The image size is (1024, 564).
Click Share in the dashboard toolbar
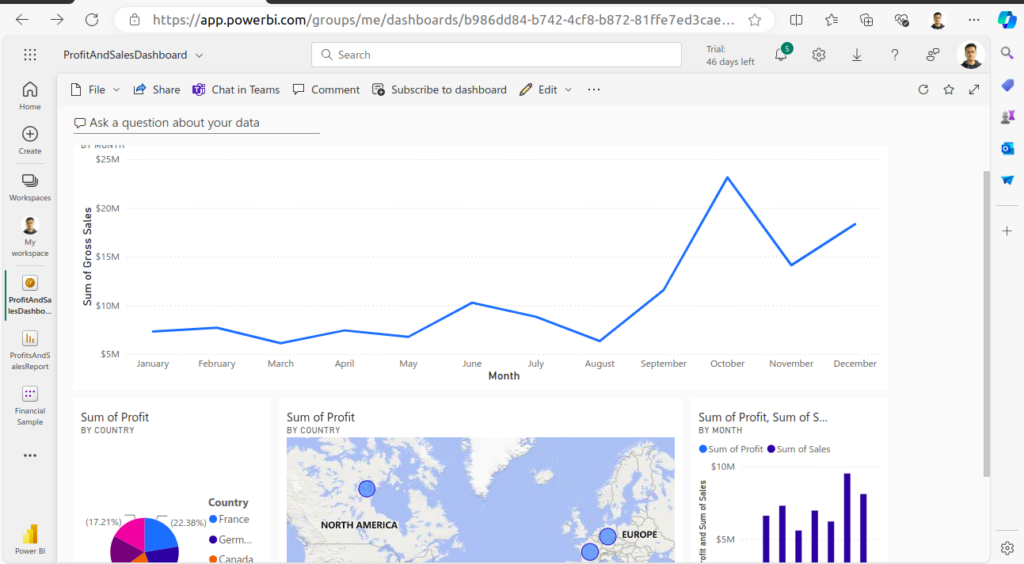[x=157, y=90]
